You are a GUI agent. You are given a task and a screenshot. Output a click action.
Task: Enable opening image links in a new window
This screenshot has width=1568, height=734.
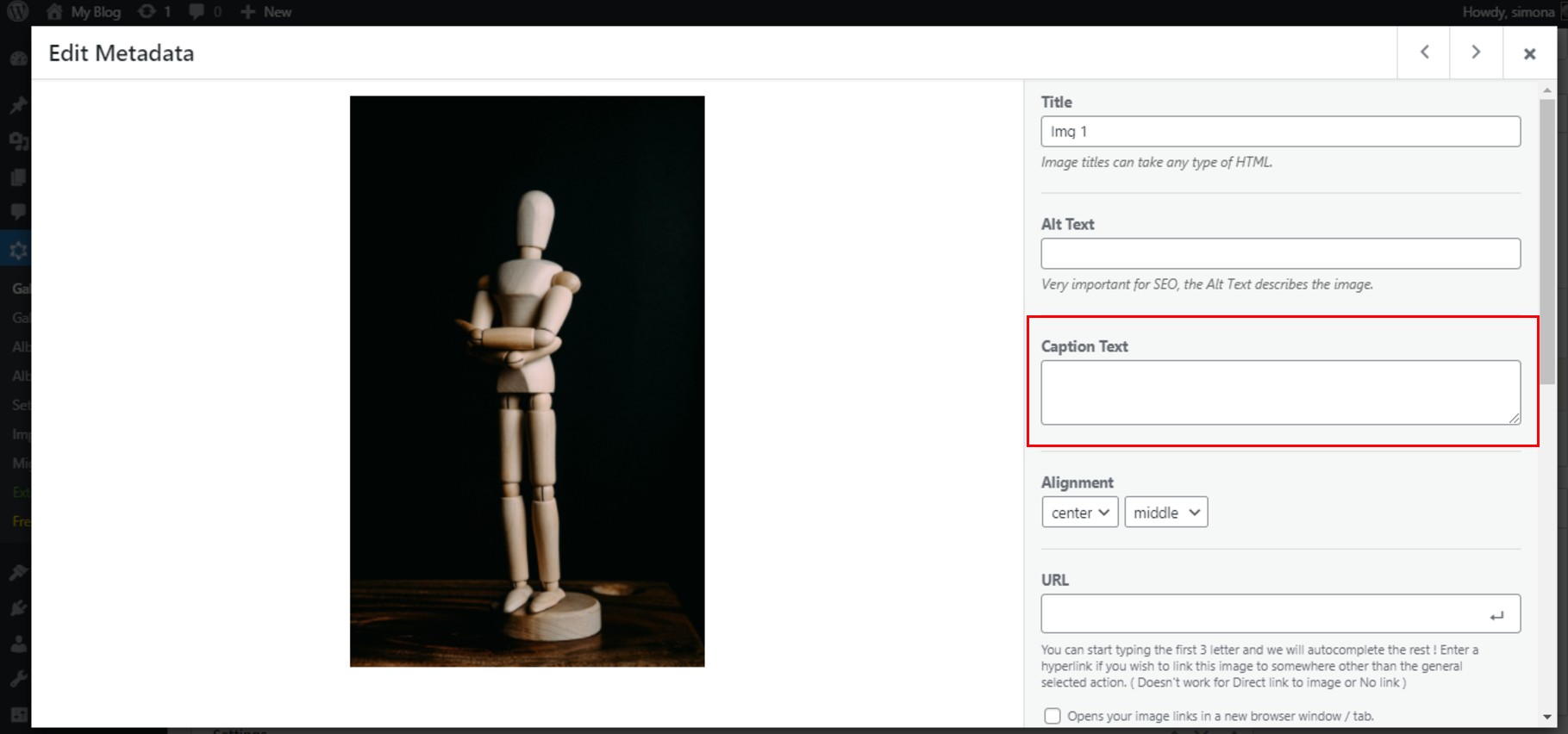[x=1052, y=716]
